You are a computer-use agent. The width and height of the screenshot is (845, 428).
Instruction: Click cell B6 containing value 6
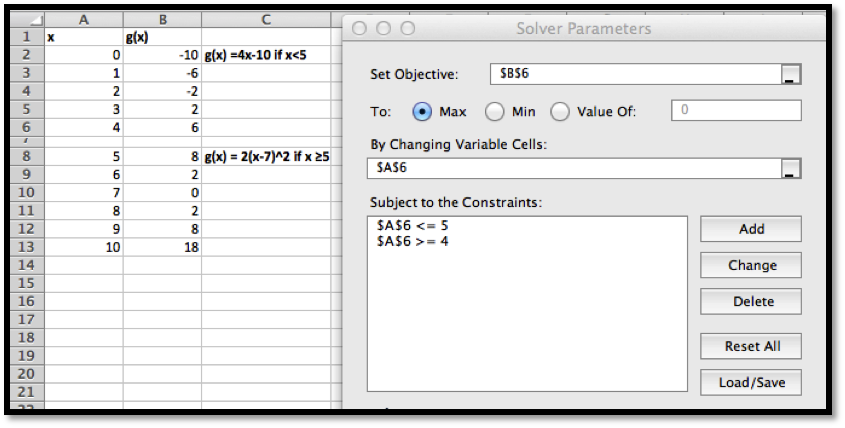click(x=161, y=128)
